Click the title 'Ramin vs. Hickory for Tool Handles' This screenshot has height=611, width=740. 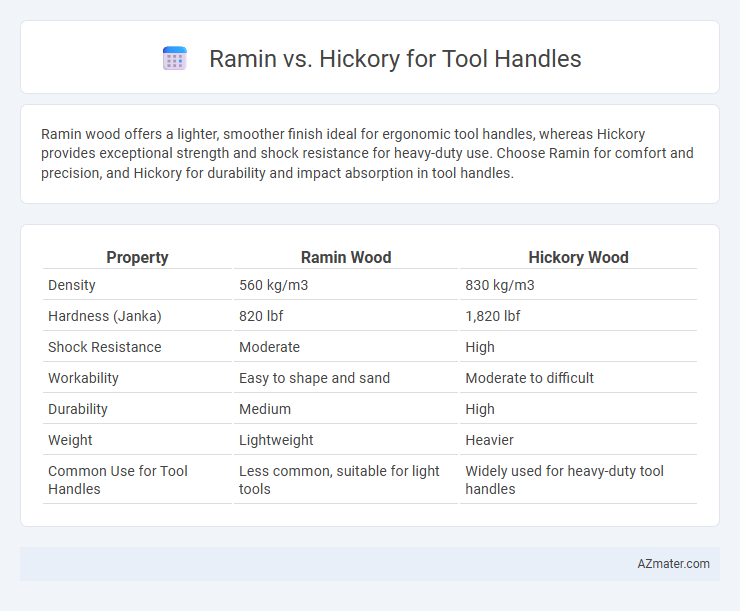(x=395, y=59)
